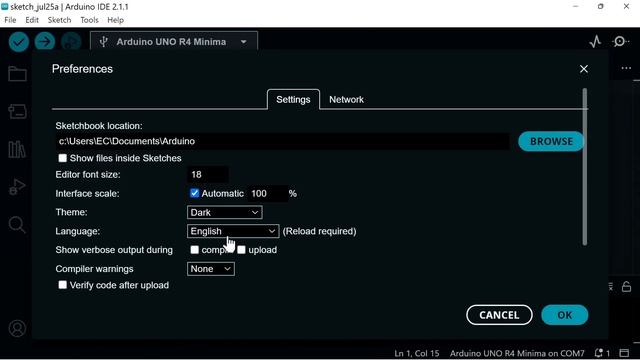Open the Sketch menu
Image resolution: width=640 pixels, height=360 pixels.
pyautogui.click(x=59, y=20)
